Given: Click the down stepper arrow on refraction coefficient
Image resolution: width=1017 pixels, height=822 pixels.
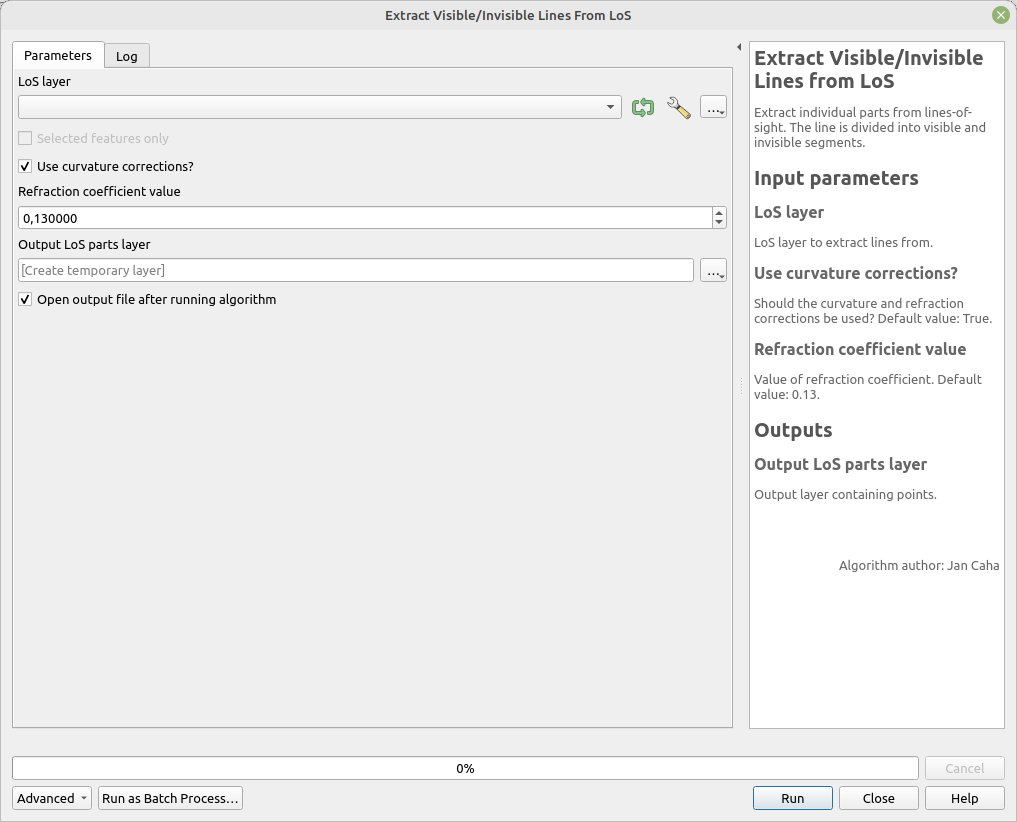Looking at the screenshot, I should (x=719, y=222).
